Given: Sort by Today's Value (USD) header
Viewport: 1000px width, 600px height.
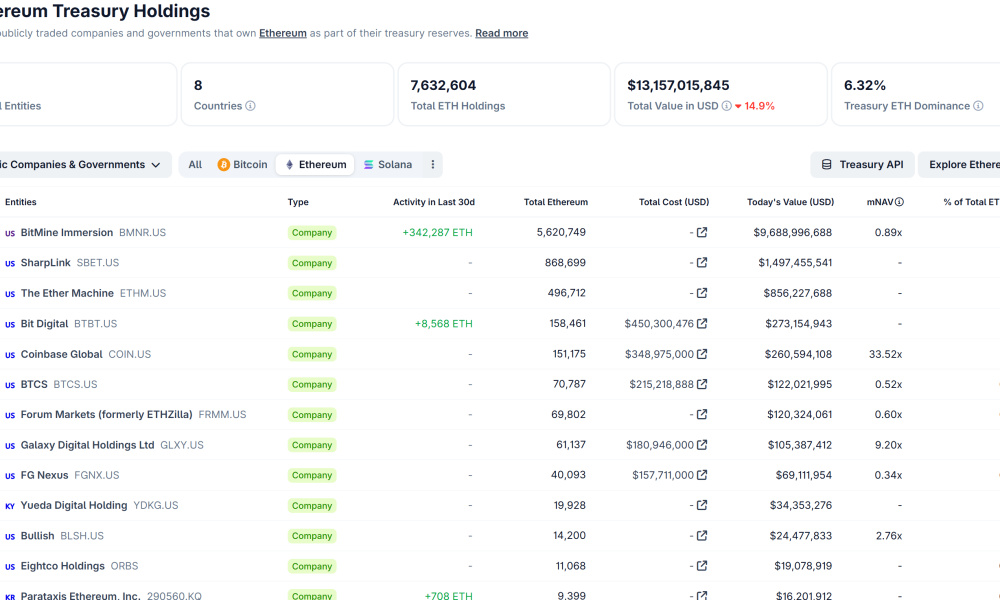Looking at the screenshot, I should 790,201.
